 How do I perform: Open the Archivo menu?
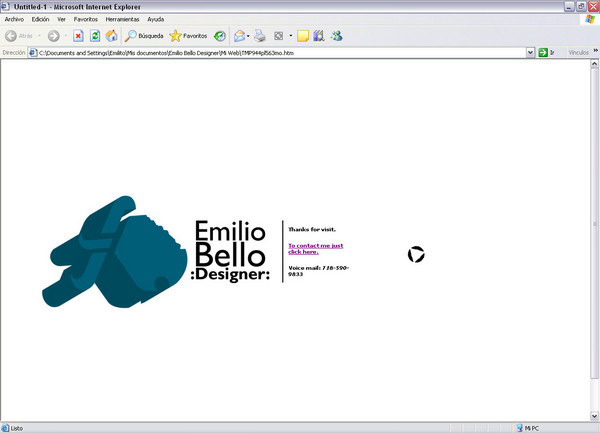tap(14, 19)
